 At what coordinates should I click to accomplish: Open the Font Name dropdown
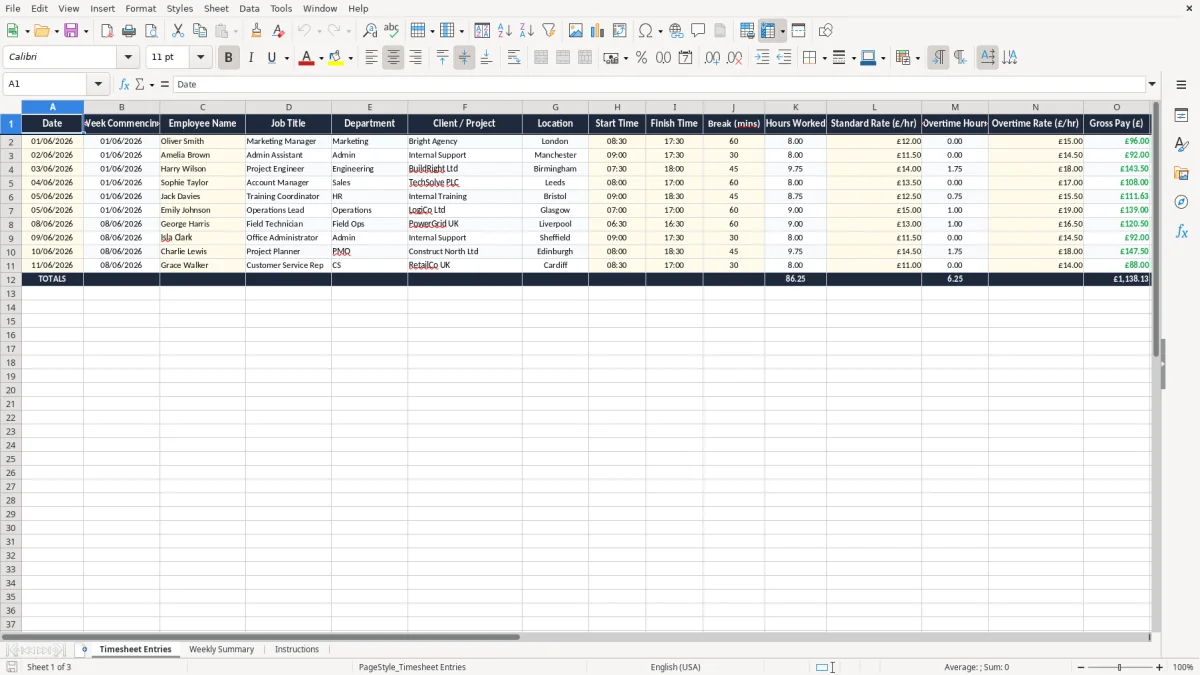(x=128, y=58)
